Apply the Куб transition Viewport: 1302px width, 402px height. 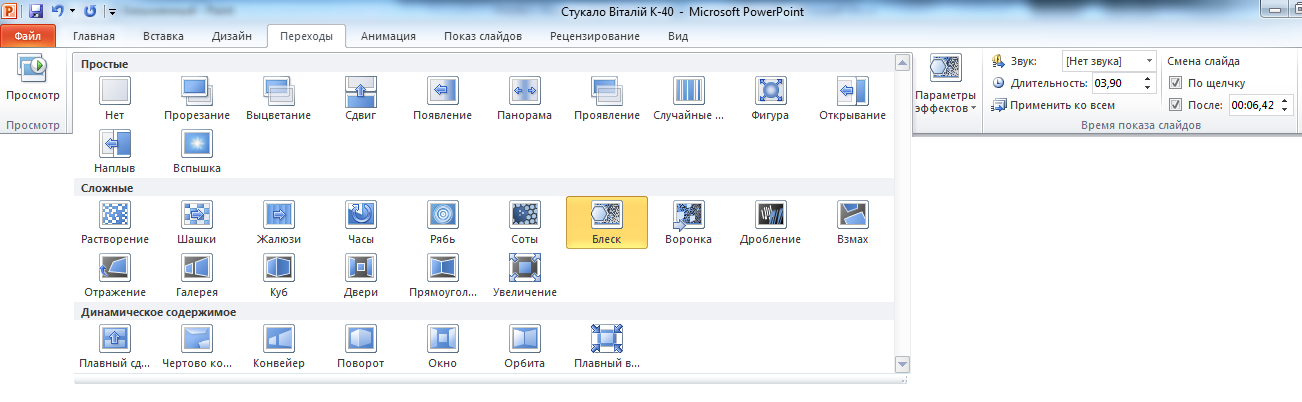point(279,275)
